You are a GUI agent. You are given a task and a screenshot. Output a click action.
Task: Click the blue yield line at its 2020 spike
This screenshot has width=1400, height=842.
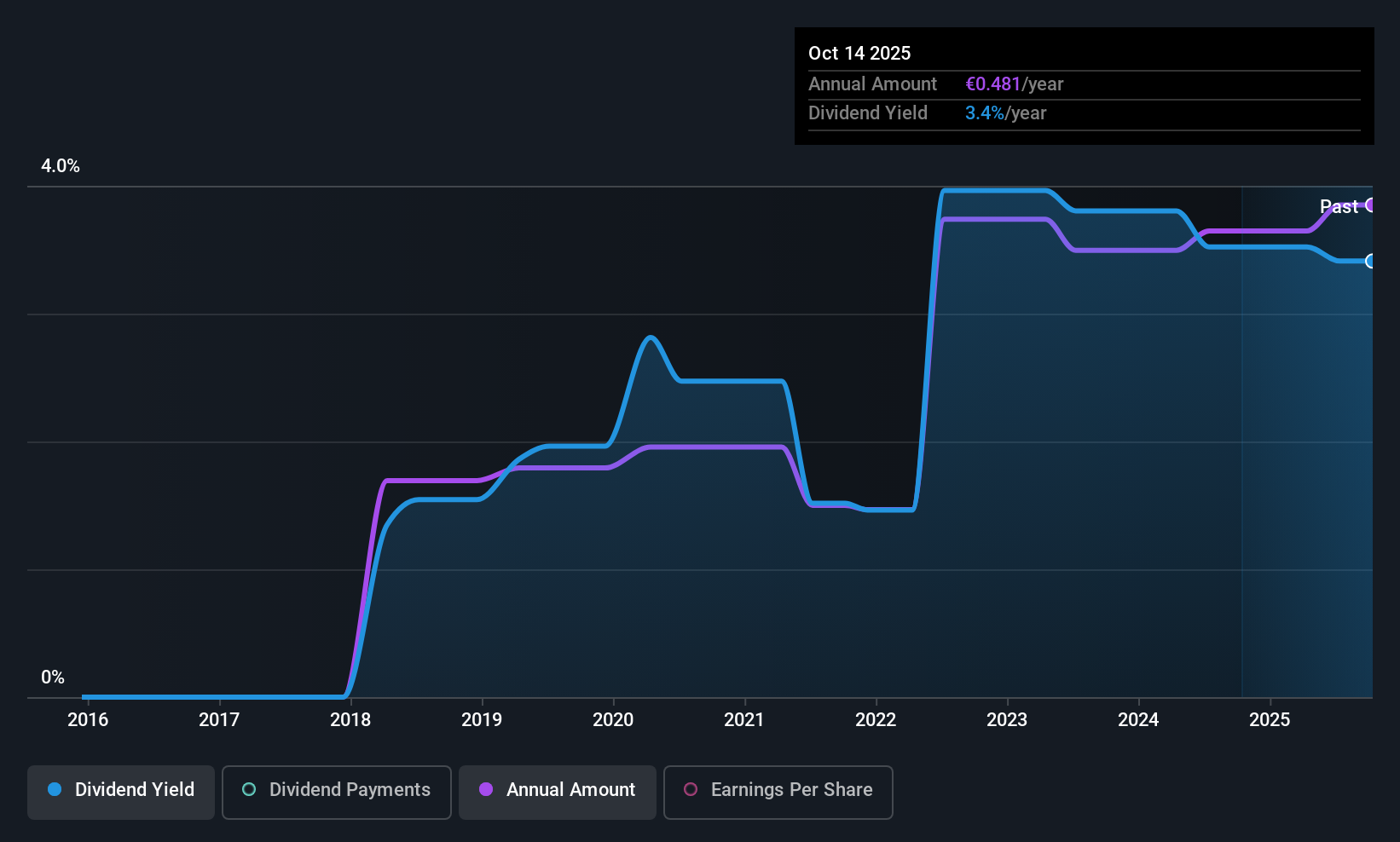[x=650, y=338]
